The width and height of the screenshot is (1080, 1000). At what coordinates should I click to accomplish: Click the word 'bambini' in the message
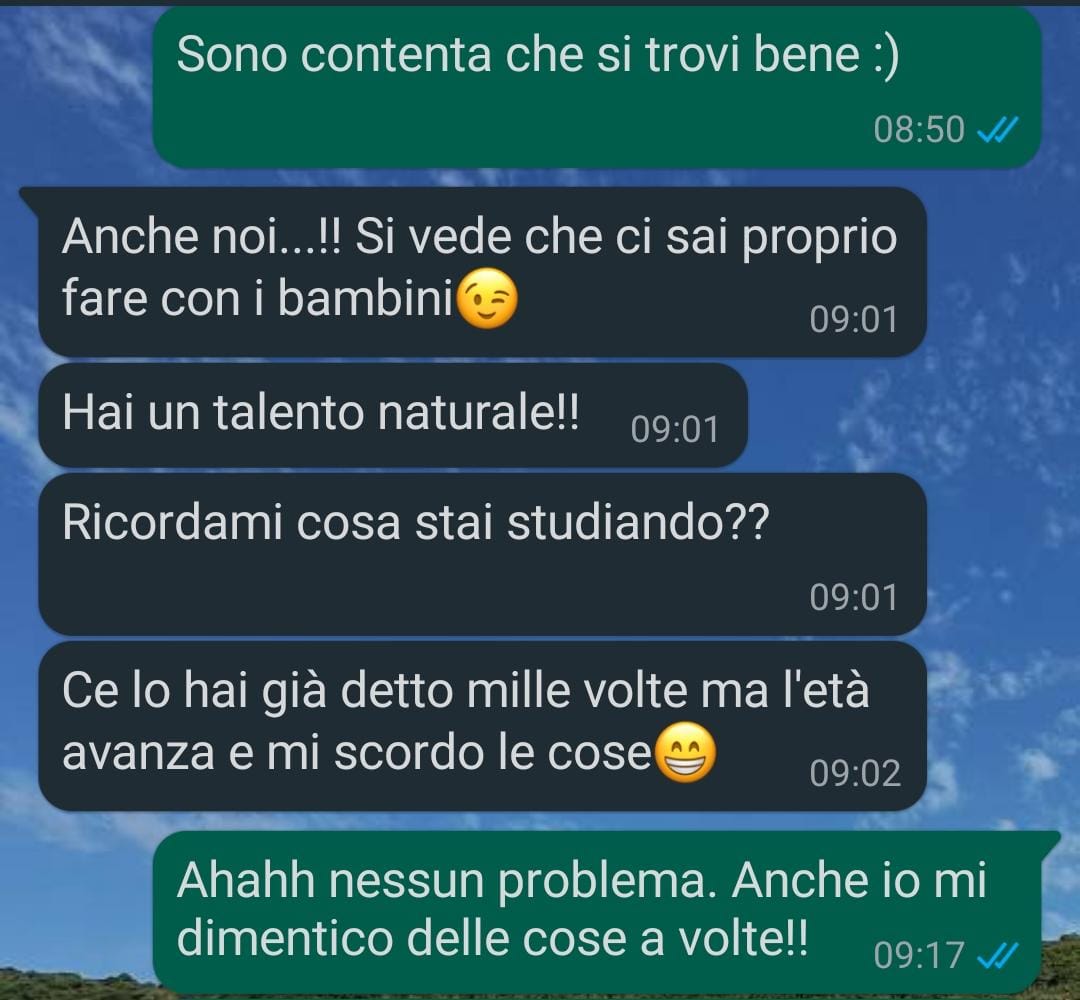pos(366,298)
